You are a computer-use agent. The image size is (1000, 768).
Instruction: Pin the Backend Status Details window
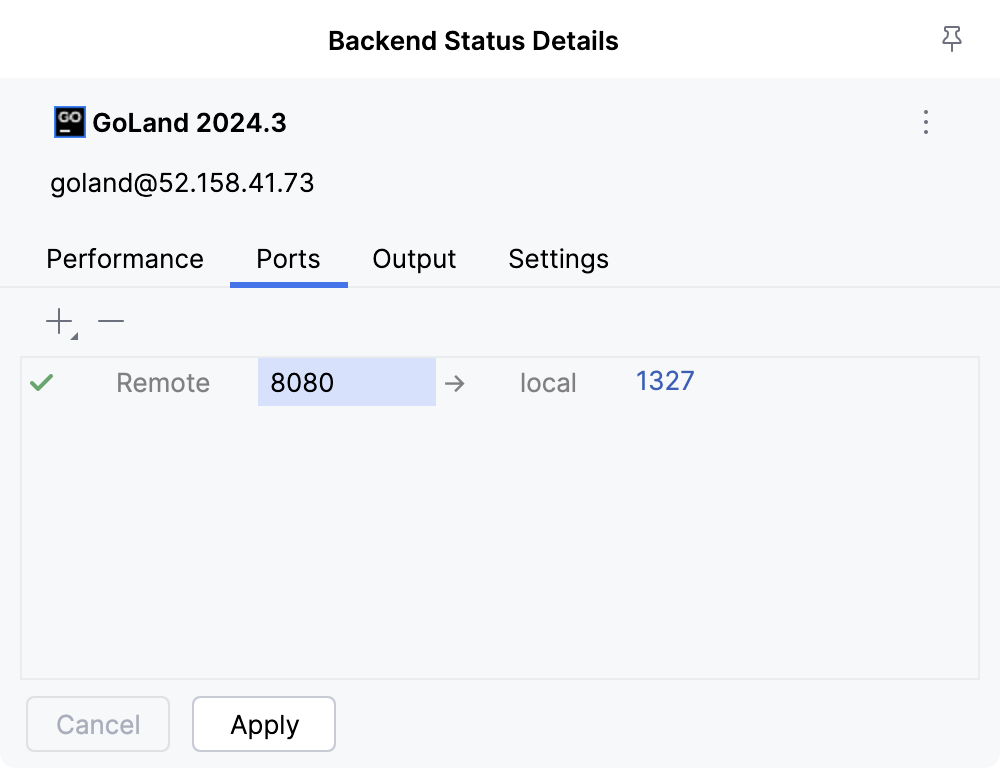pyautogui.click(x=951, y=40)
